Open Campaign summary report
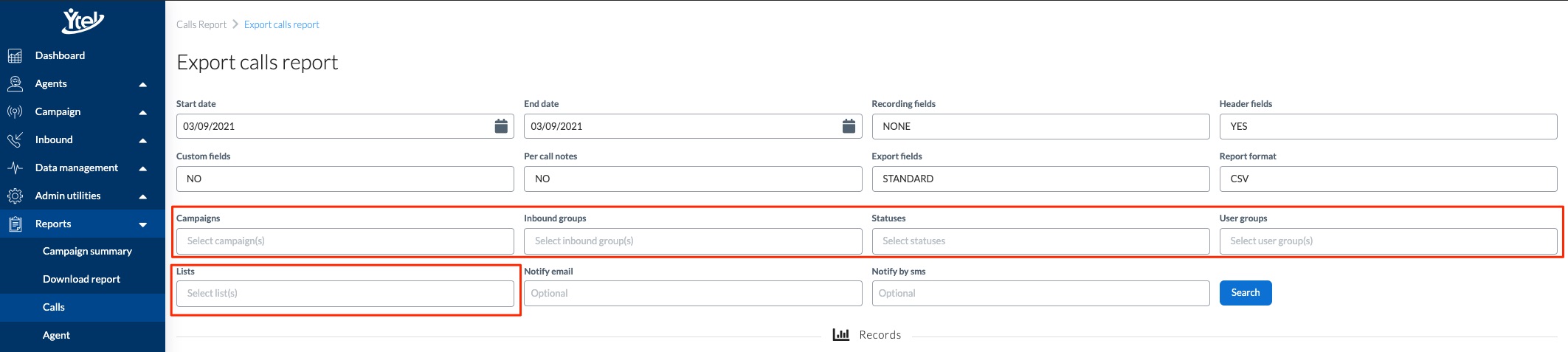The width and height of the screenshot is (1568, 352). point(87,251)
